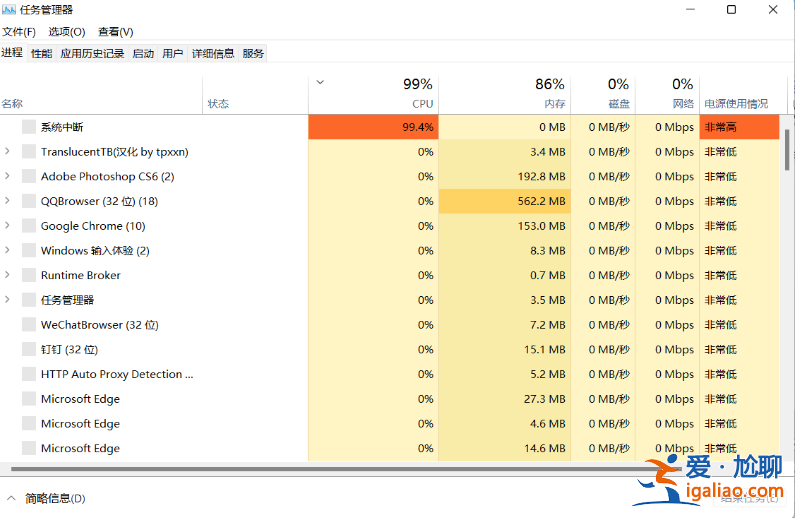Click the 15.1 MB memory cell
The image size is (796, 518).
505,349
